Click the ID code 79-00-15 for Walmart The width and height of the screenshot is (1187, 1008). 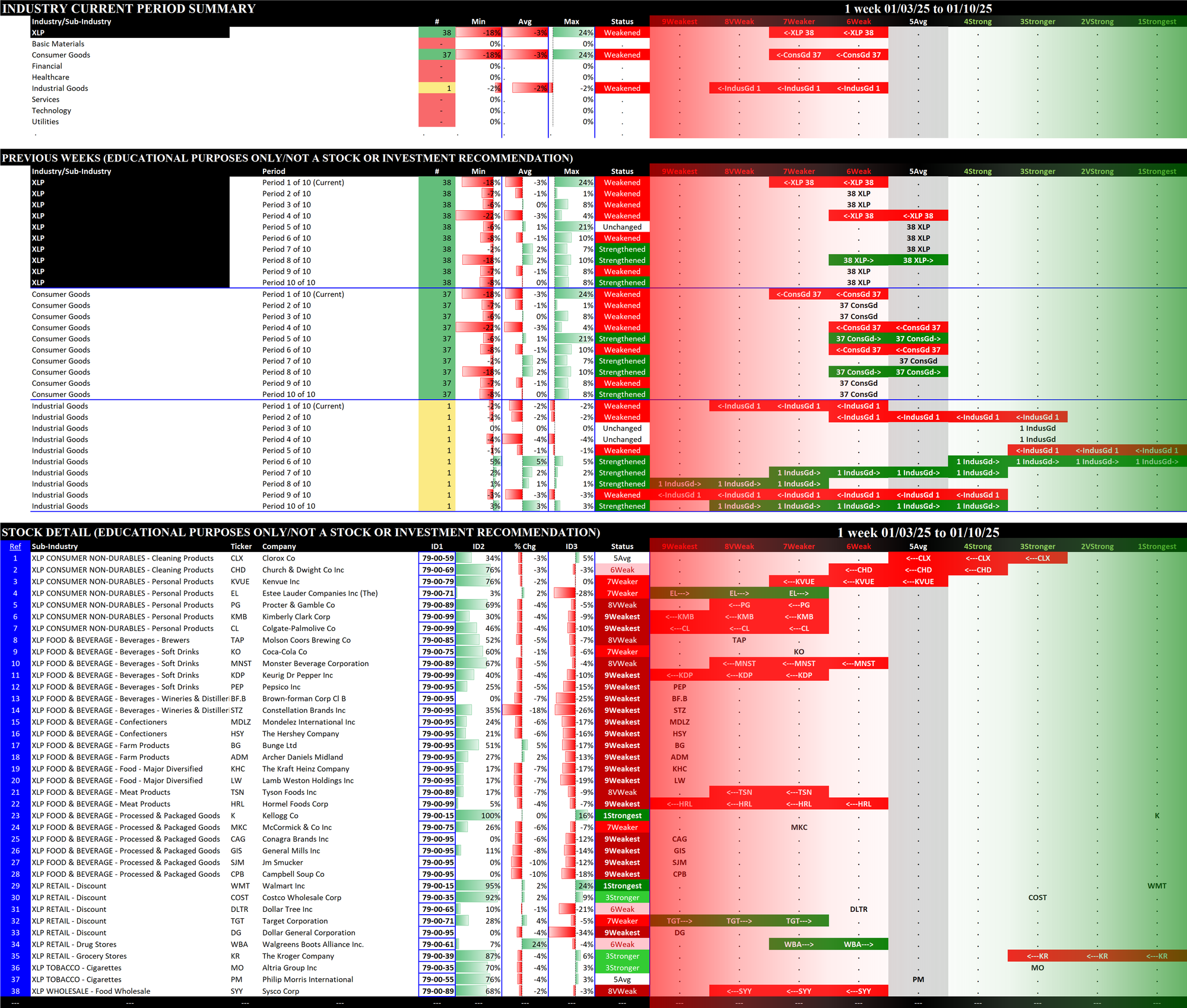point(437,886)
